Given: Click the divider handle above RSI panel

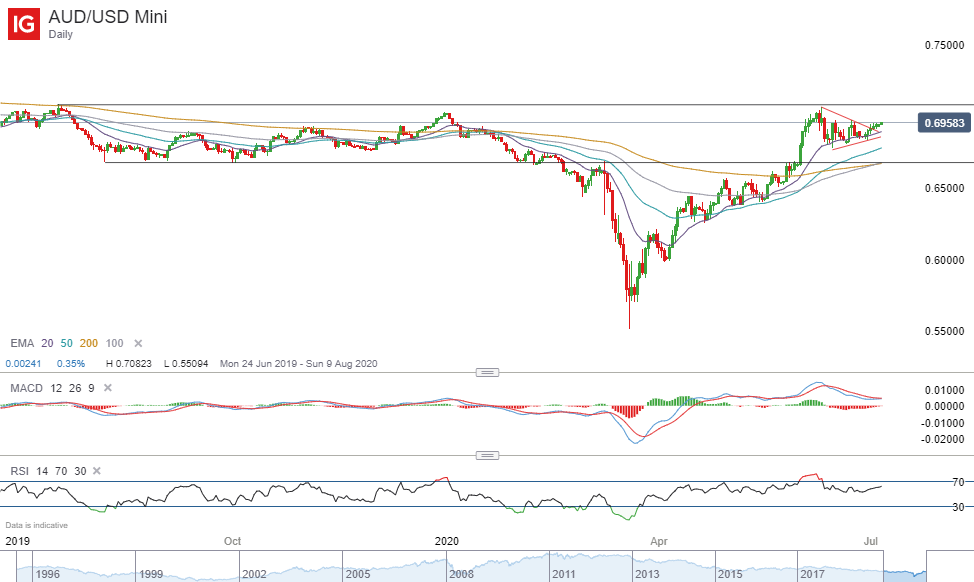Looking at the screenshot, I should [487, 455].
